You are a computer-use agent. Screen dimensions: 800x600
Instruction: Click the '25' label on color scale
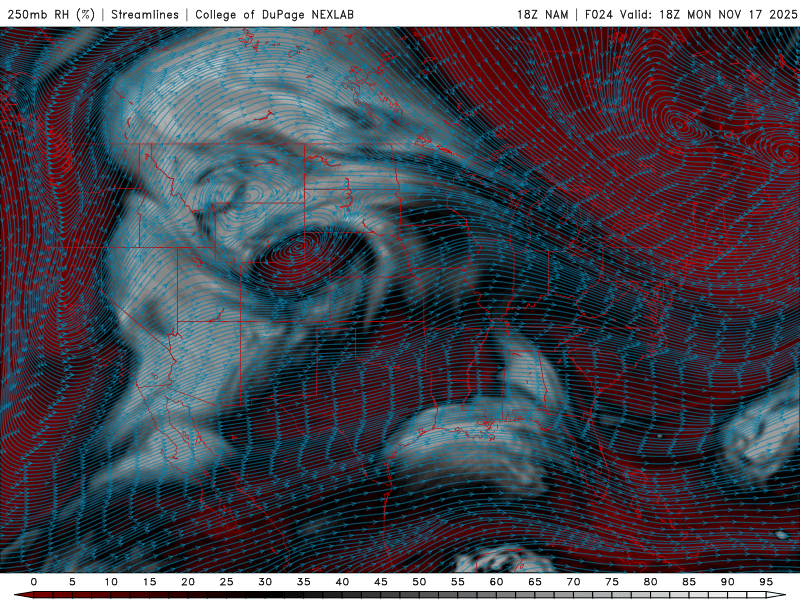click(x=227, y=582)
